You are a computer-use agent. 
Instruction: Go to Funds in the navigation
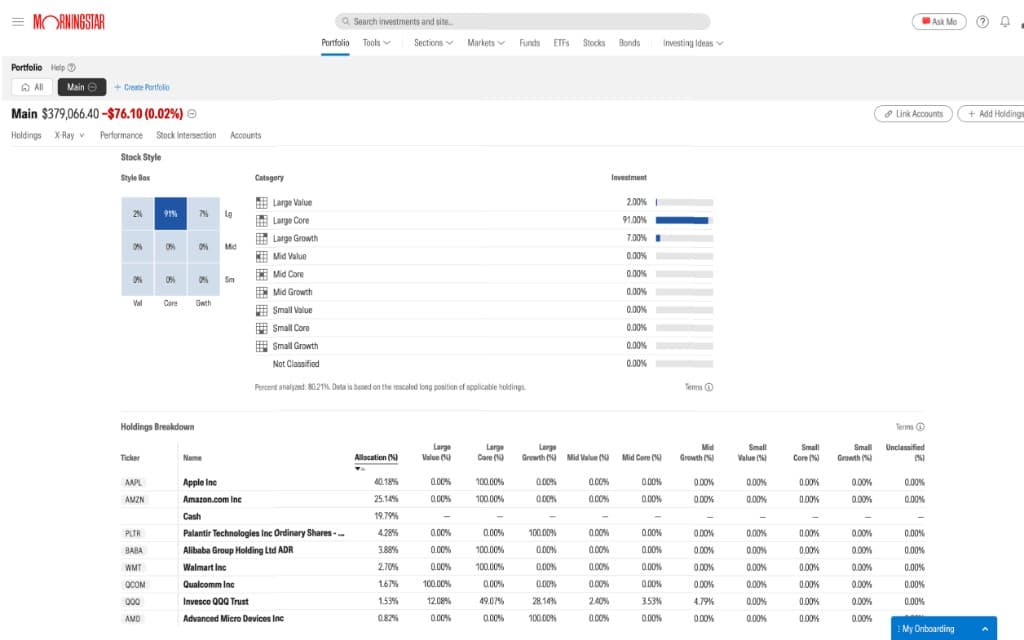point(530,43)
